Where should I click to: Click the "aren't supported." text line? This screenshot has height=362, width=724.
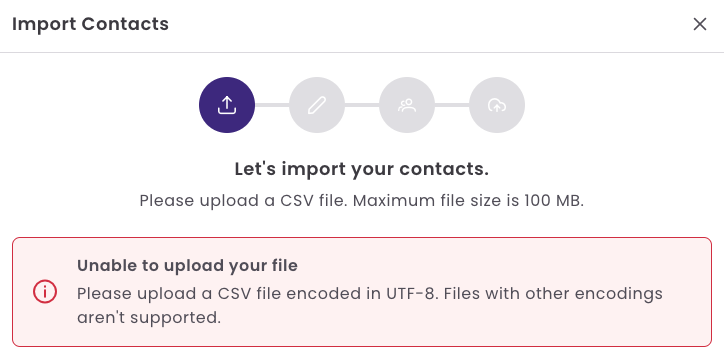[149, 318]
